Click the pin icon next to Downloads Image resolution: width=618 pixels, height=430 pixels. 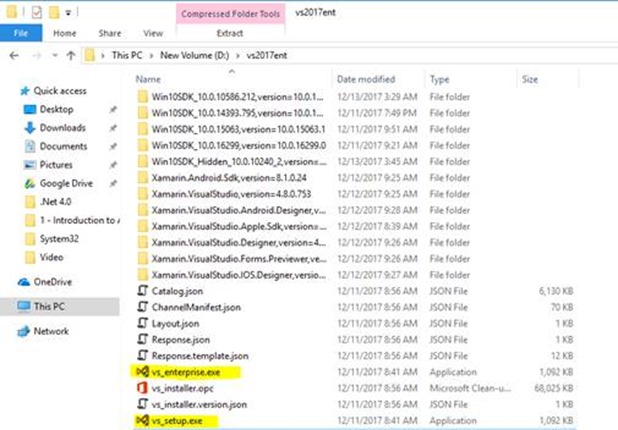tap(113, 128)
